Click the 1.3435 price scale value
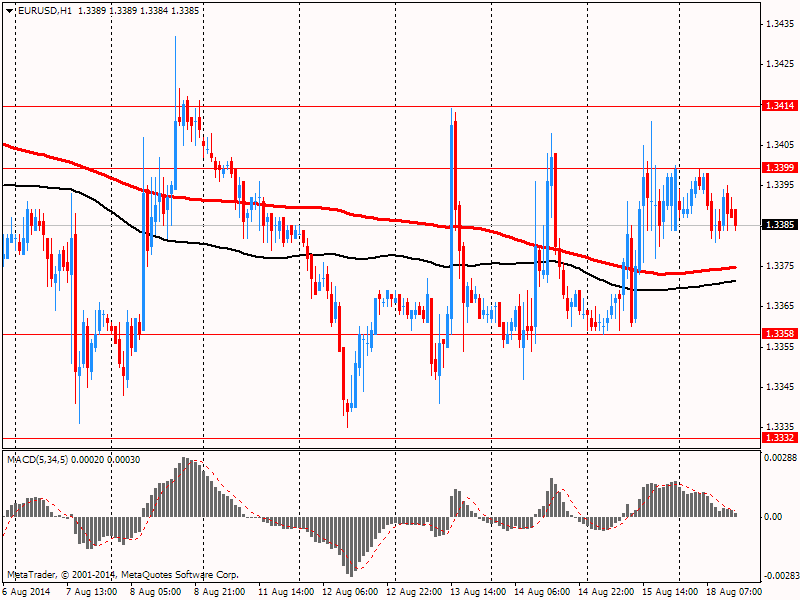Screen dimensions: 800x600 point(780,23)
